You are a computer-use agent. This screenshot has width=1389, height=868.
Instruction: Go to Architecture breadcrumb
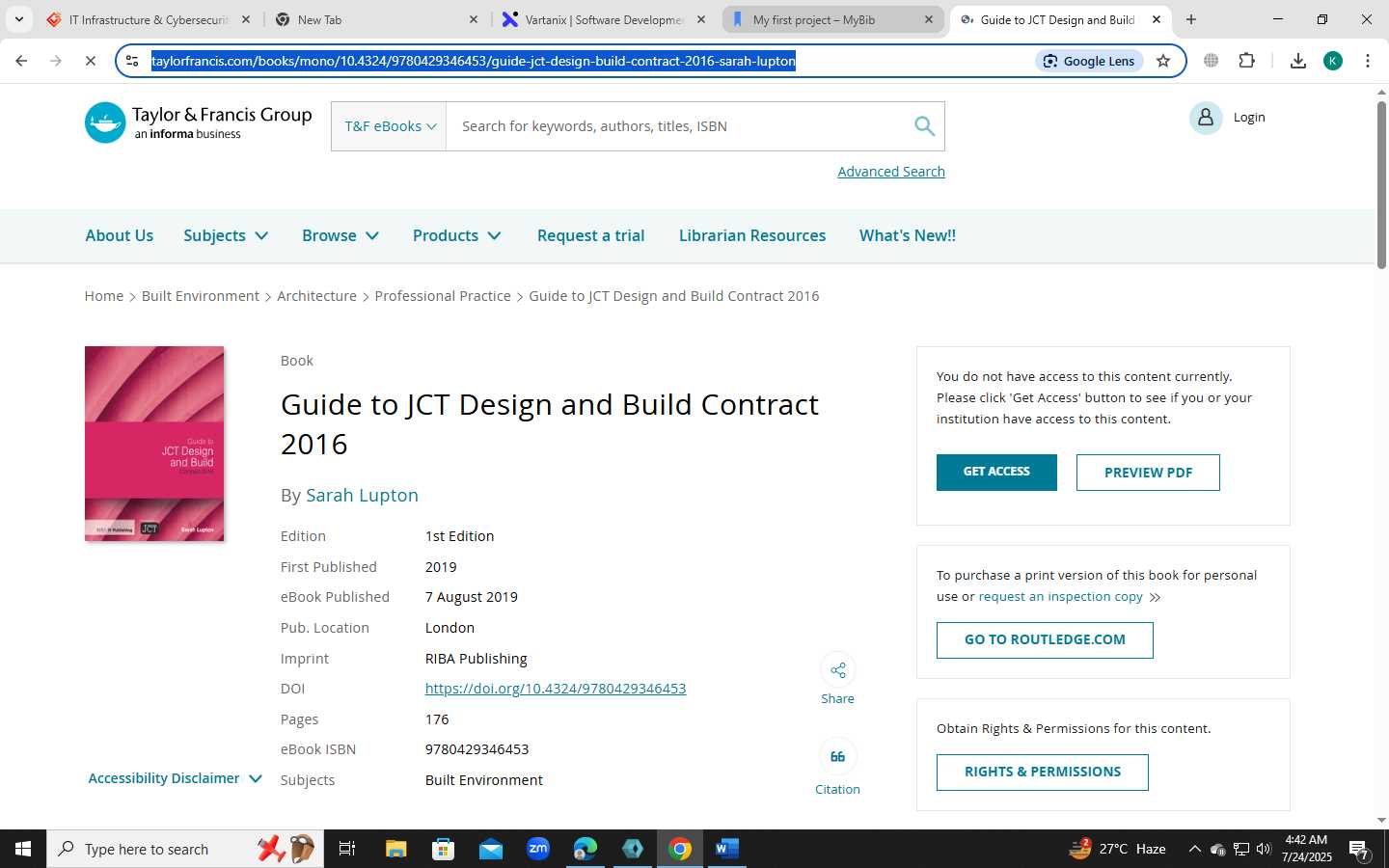coord(316,296)
